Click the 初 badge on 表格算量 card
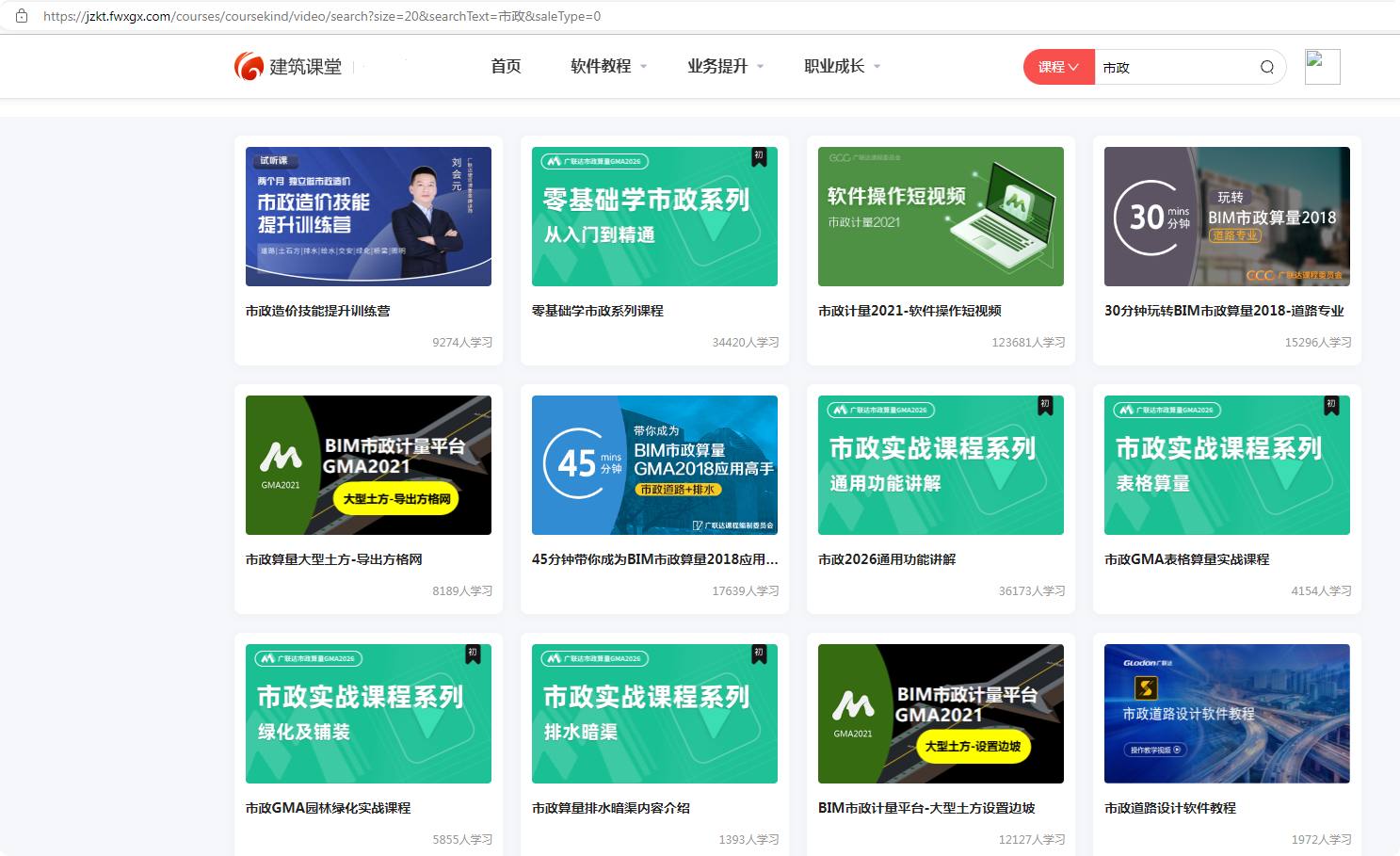1400x856 pixels. click(1331, 405)
